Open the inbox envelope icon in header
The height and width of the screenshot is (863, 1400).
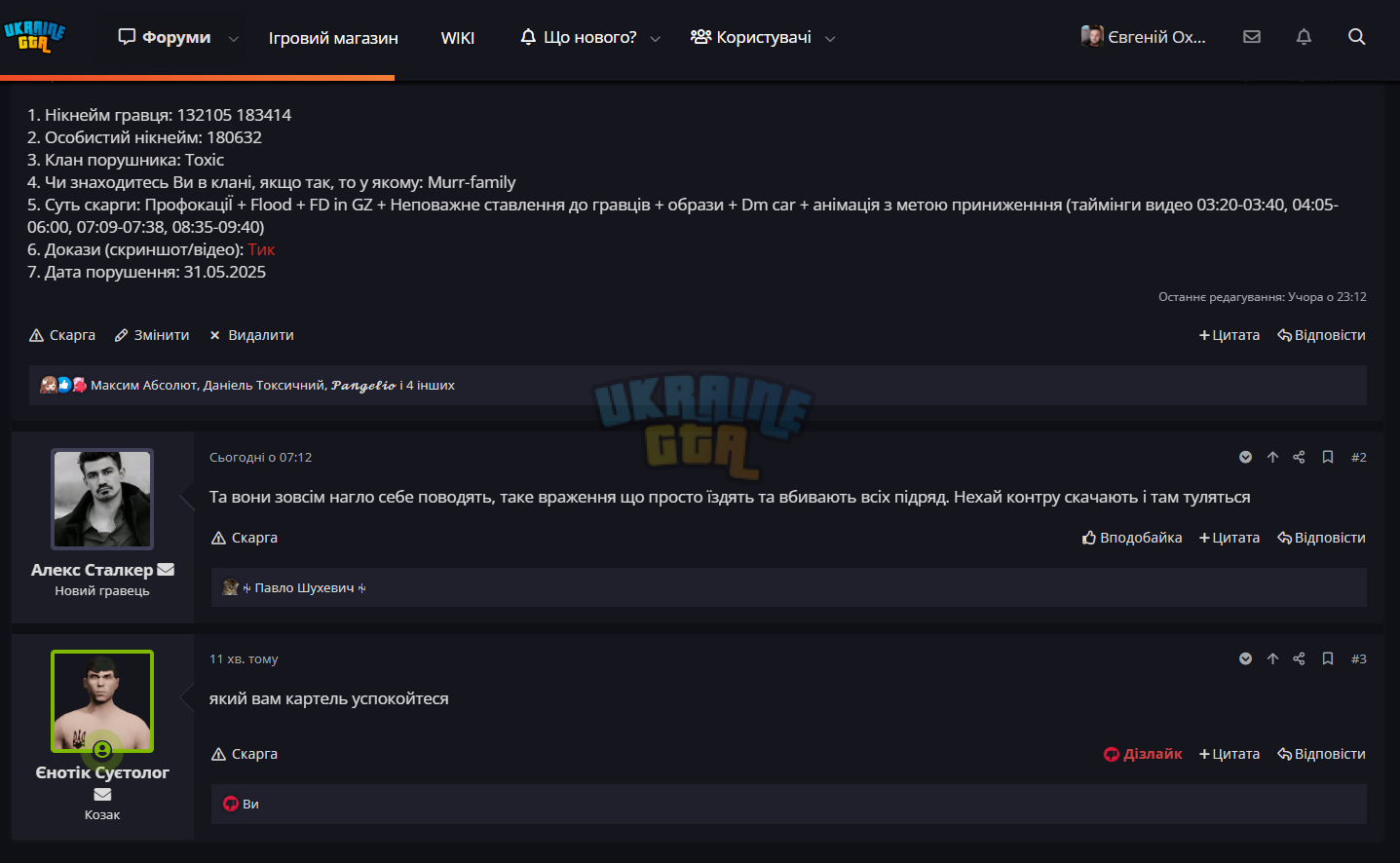tap(1252, 37)
